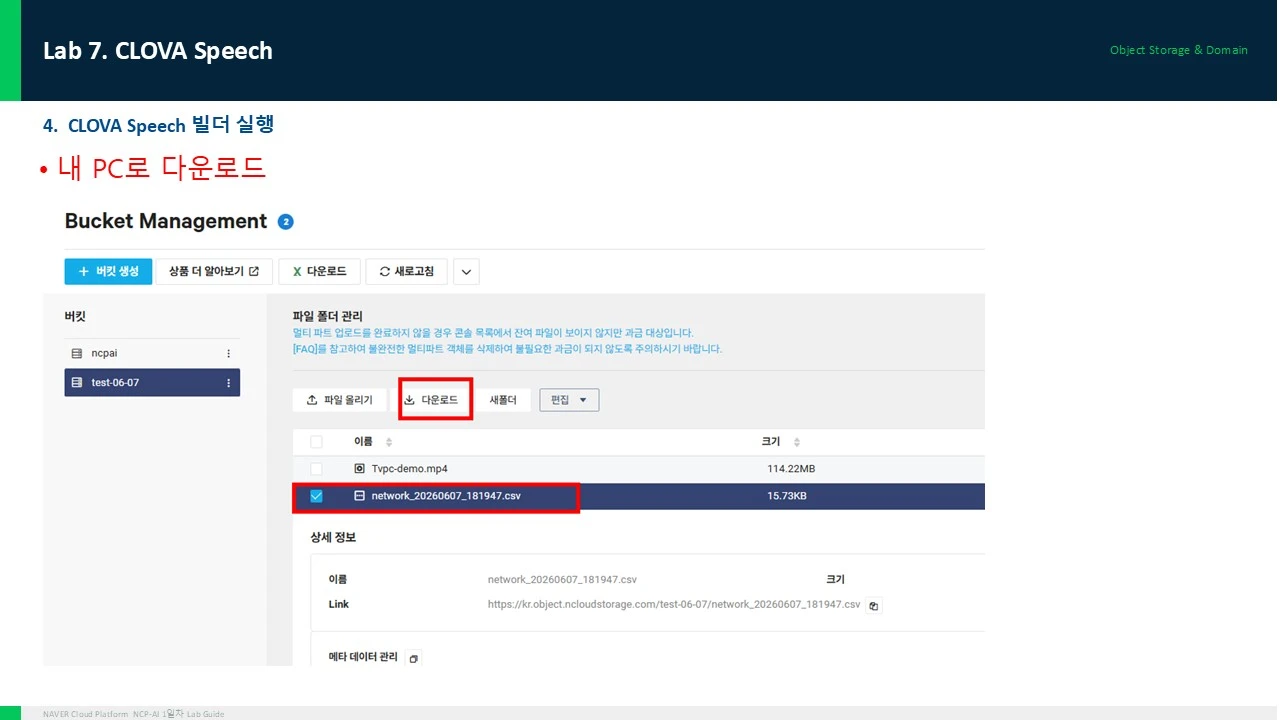Click the Tvpc-demo.mp4 file name
The image size is (1280, 720).
[409, 468]
